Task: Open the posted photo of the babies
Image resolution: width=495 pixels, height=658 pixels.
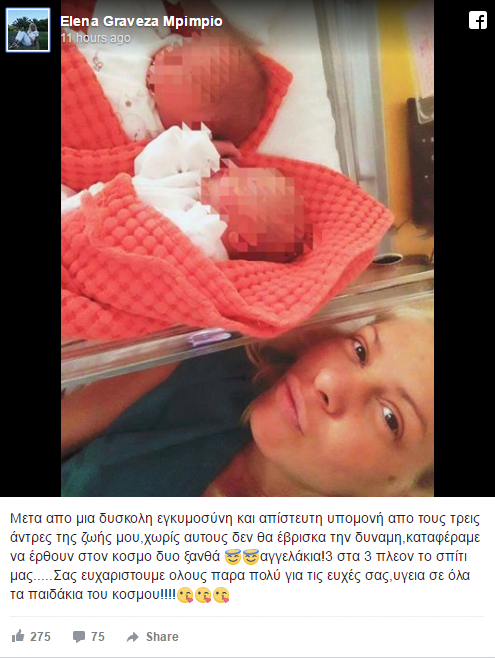Action: pos(248,248)
